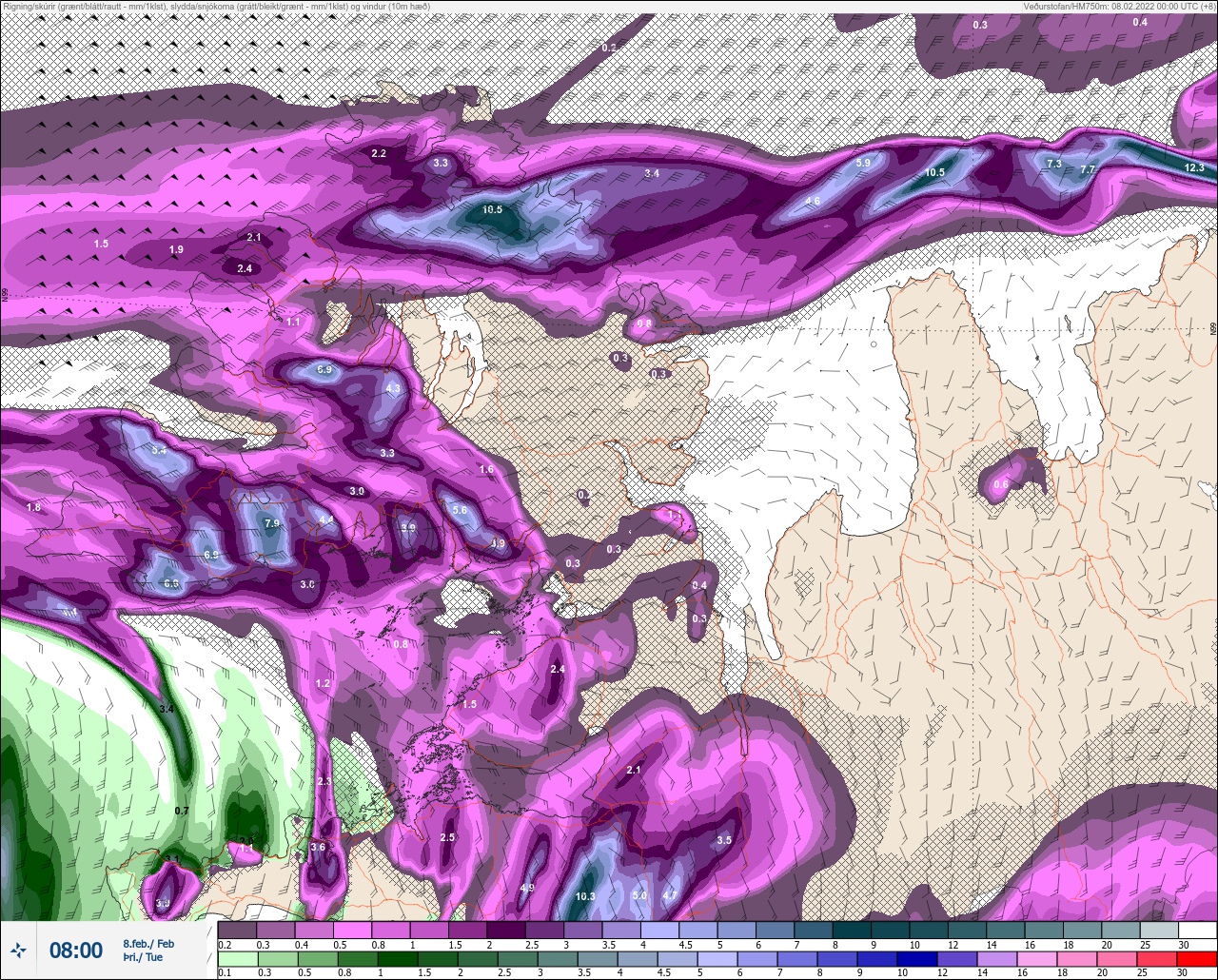Click the 7.9 precipitation value on map
1218x980 pixels.
(272, 523)
